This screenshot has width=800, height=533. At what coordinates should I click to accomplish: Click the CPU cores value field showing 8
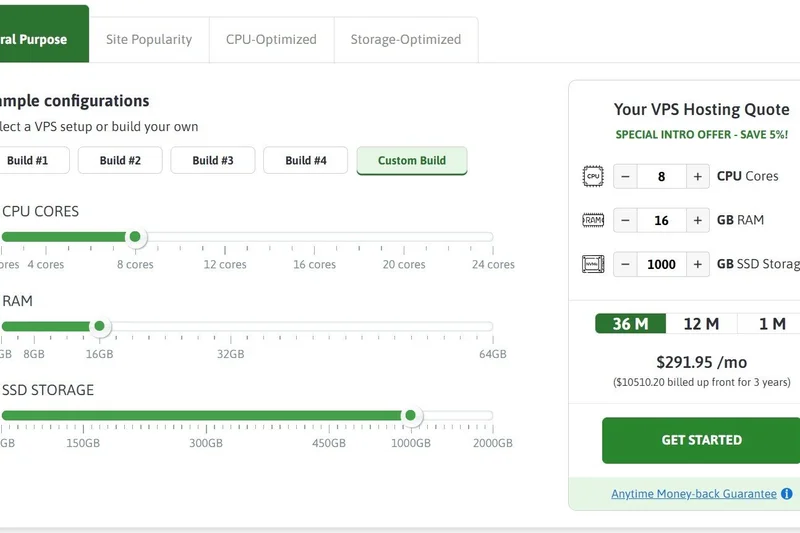point(661,176)
